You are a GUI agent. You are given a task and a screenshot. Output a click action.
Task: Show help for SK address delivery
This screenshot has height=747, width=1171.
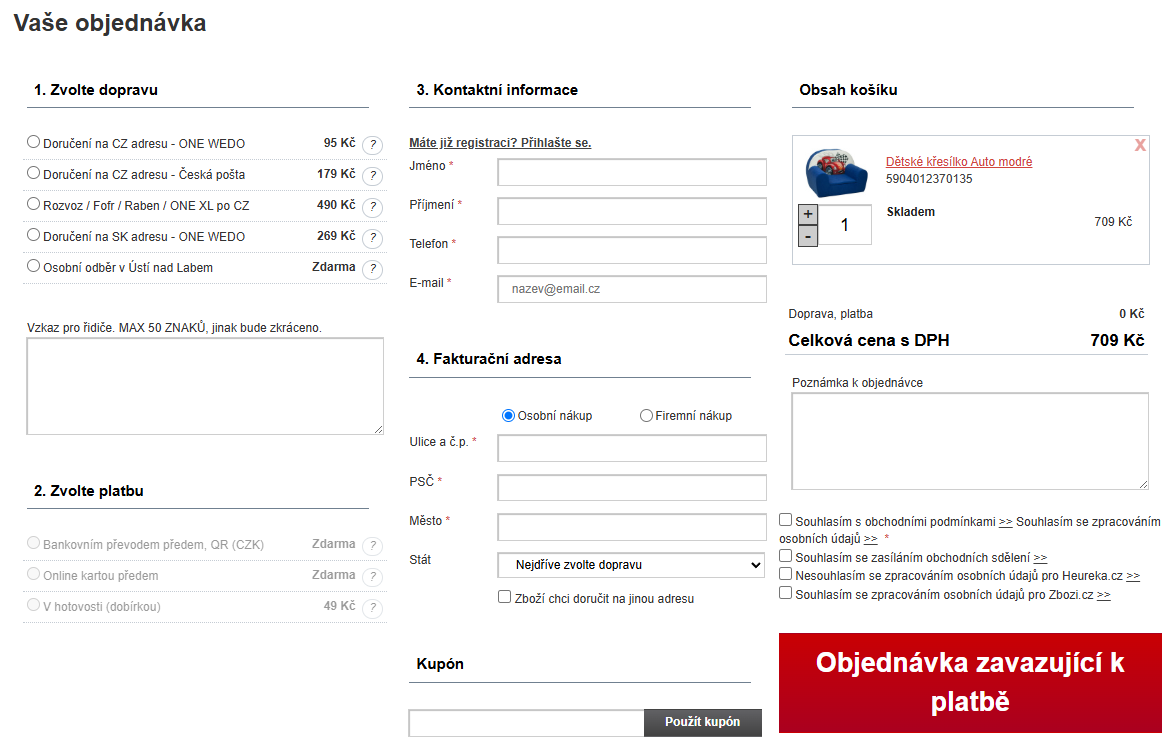click(x=372, y=238)
